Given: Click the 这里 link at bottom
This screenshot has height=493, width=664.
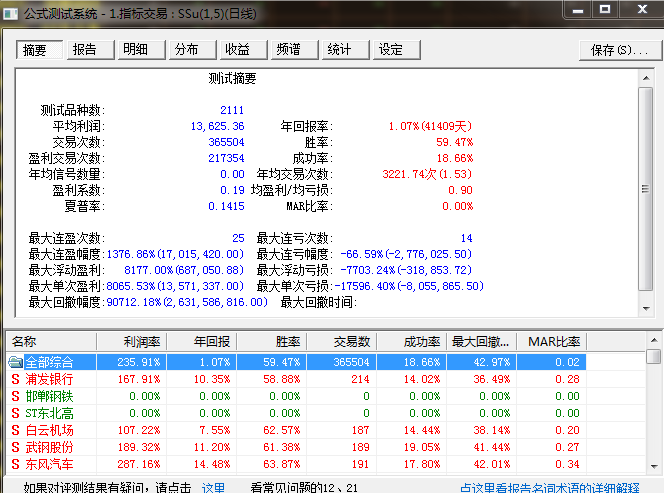Looking at the screenshot, I should (213, 487).
